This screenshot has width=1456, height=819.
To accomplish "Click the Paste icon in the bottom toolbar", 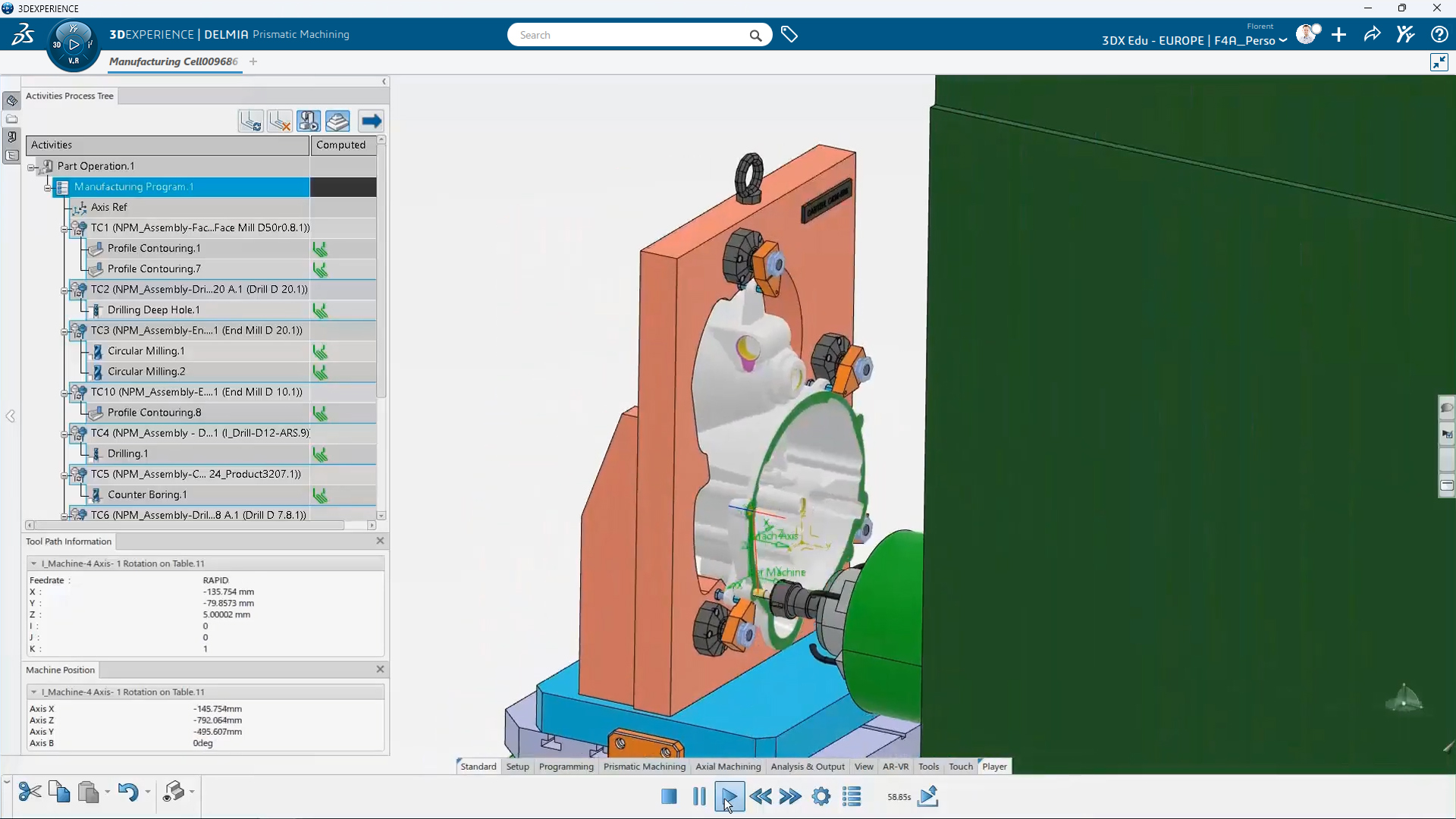I will point(87,793).
